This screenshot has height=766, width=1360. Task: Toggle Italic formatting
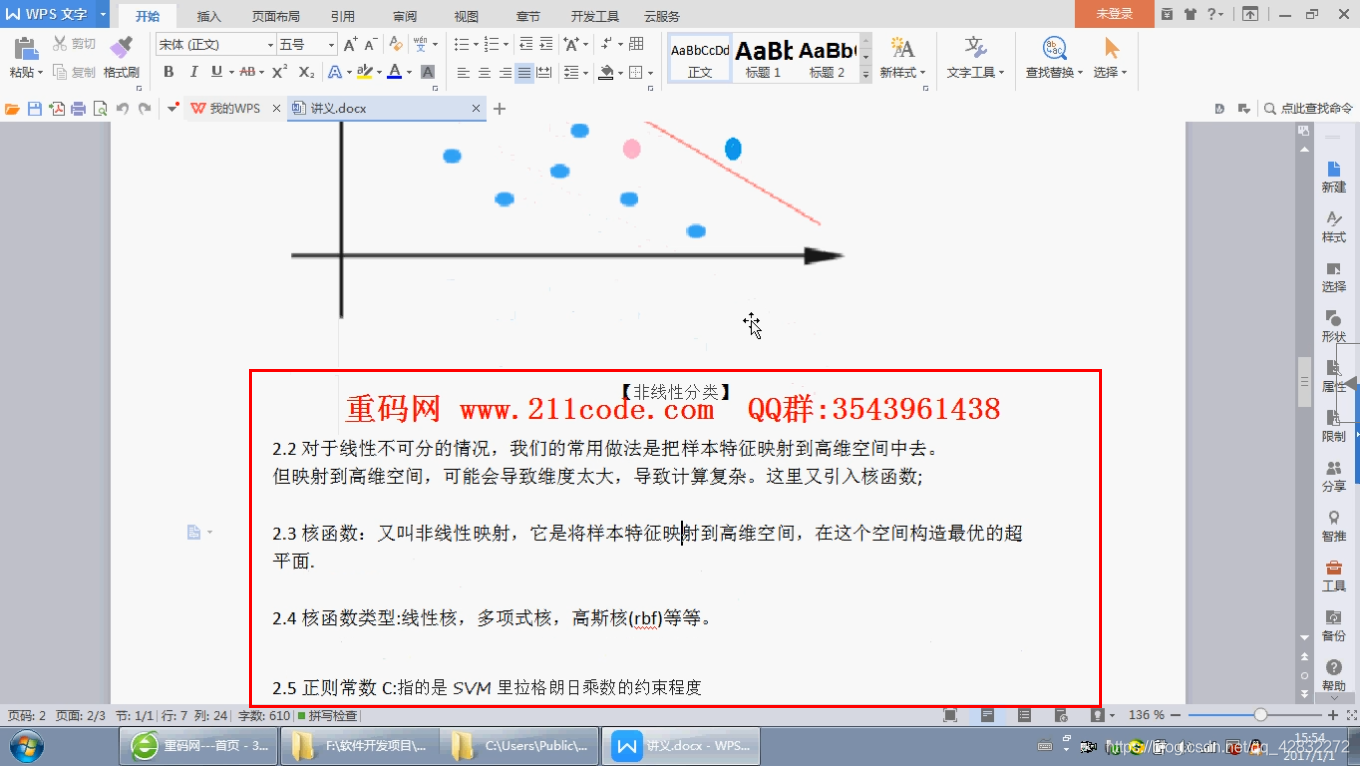tap(192, 72)
